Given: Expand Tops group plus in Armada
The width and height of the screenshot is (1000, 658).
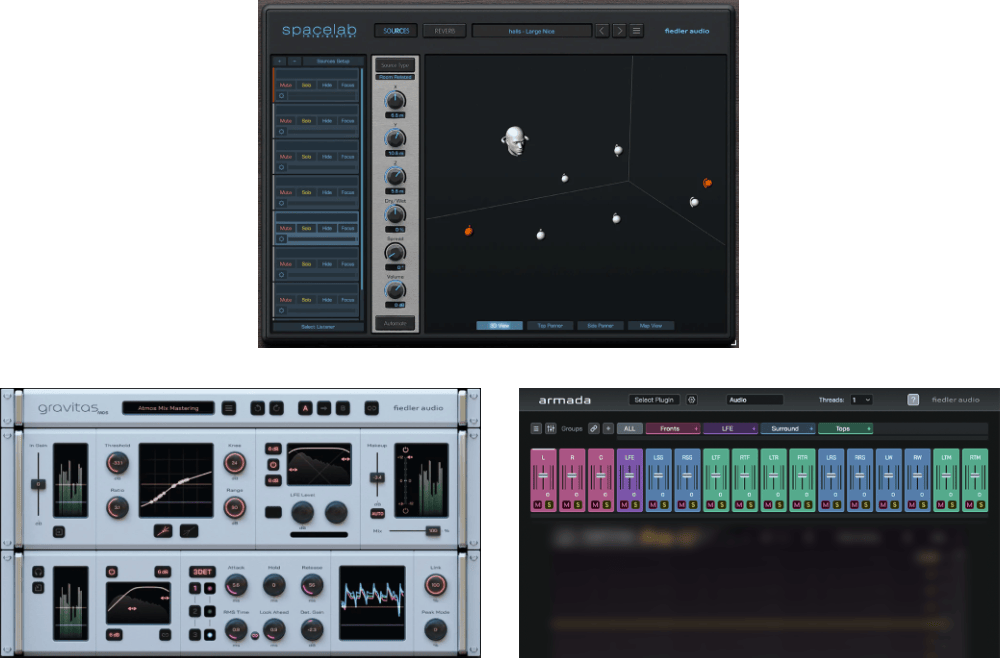Looking at the screenshot, I should [x=869, y=428].
